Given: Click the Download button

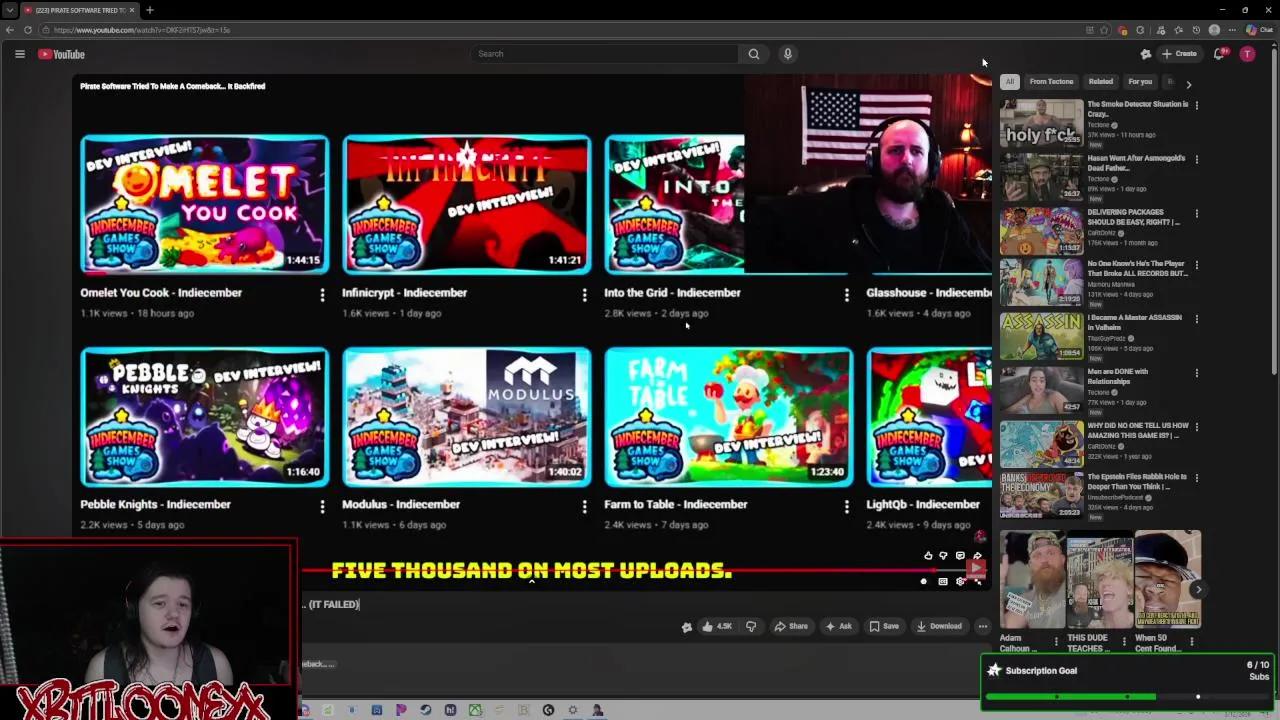Looking at the screenshot, I should (x=939, y=626).
